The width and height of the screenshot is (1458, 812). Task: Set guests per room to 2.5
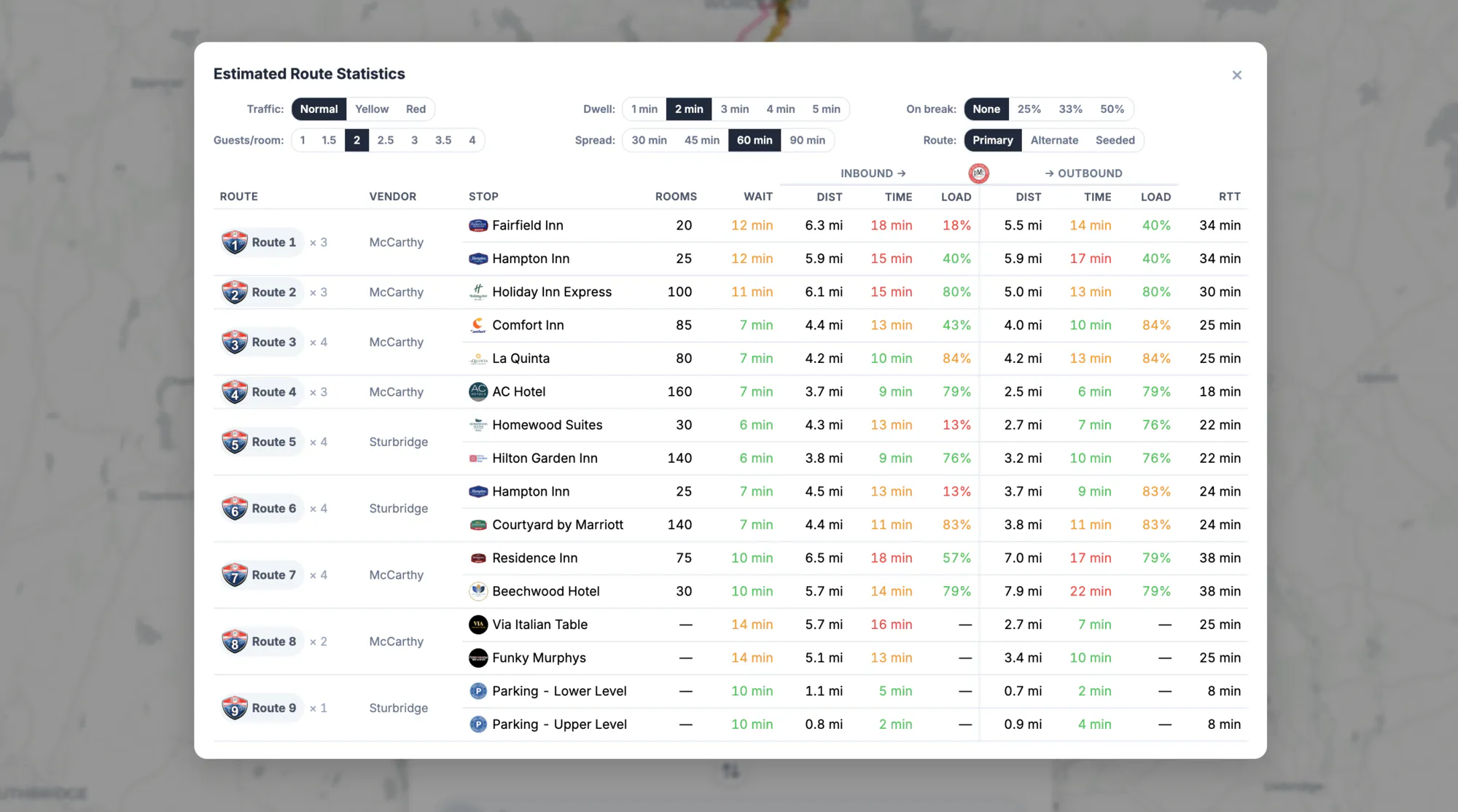[x=385, y=141]
